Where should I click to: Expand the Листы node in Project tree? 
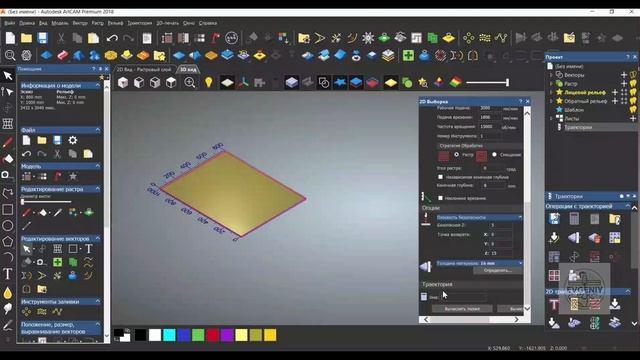(x=551, y=118)
